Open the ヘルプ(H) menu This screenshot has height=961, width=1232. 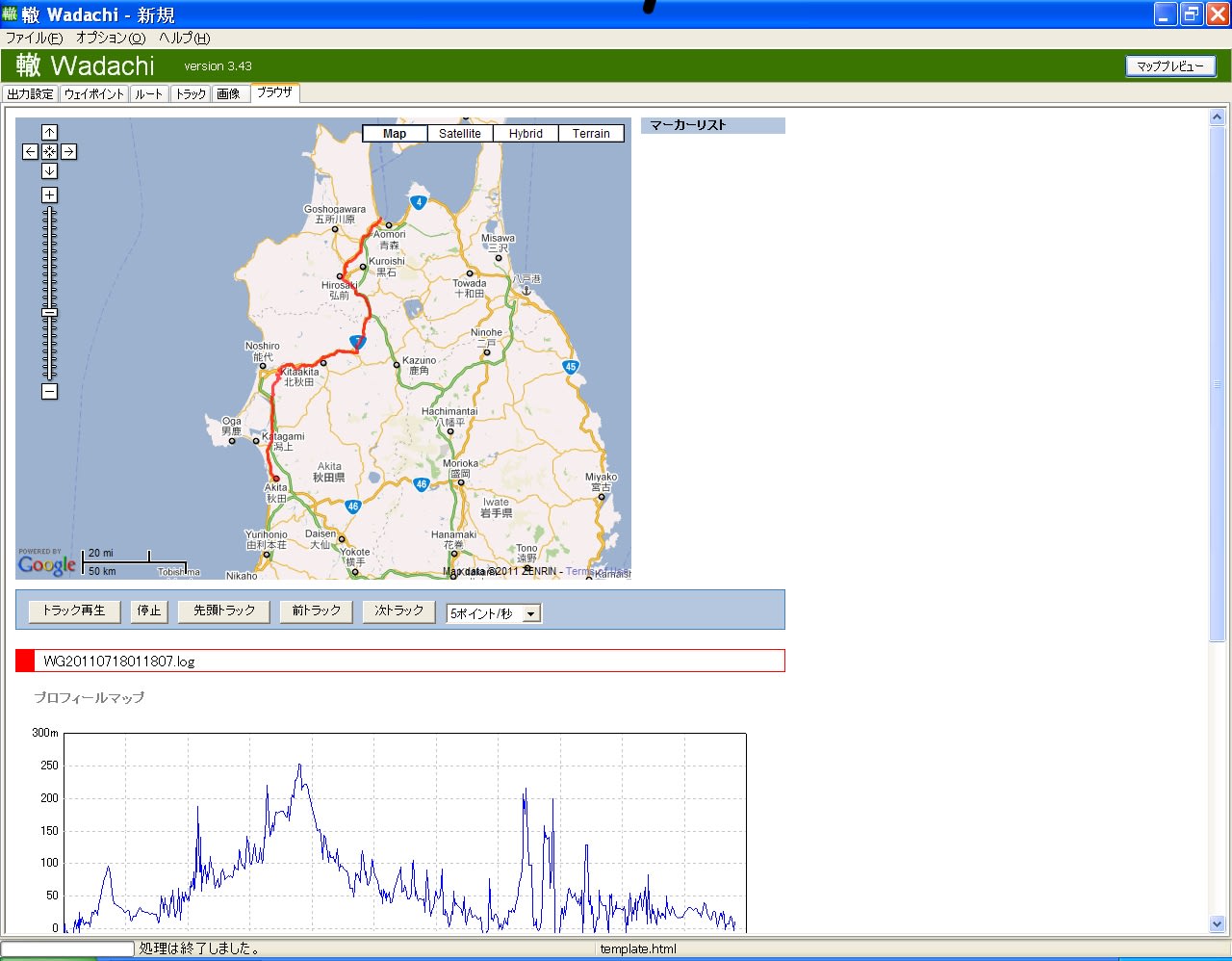[185, 39]
